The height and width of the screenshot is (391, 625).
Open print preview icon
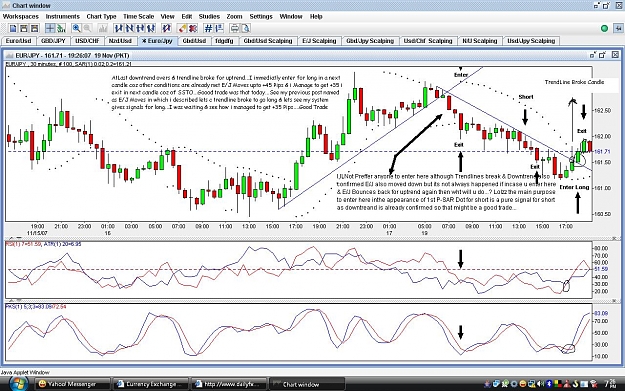(x=245, y=28)
